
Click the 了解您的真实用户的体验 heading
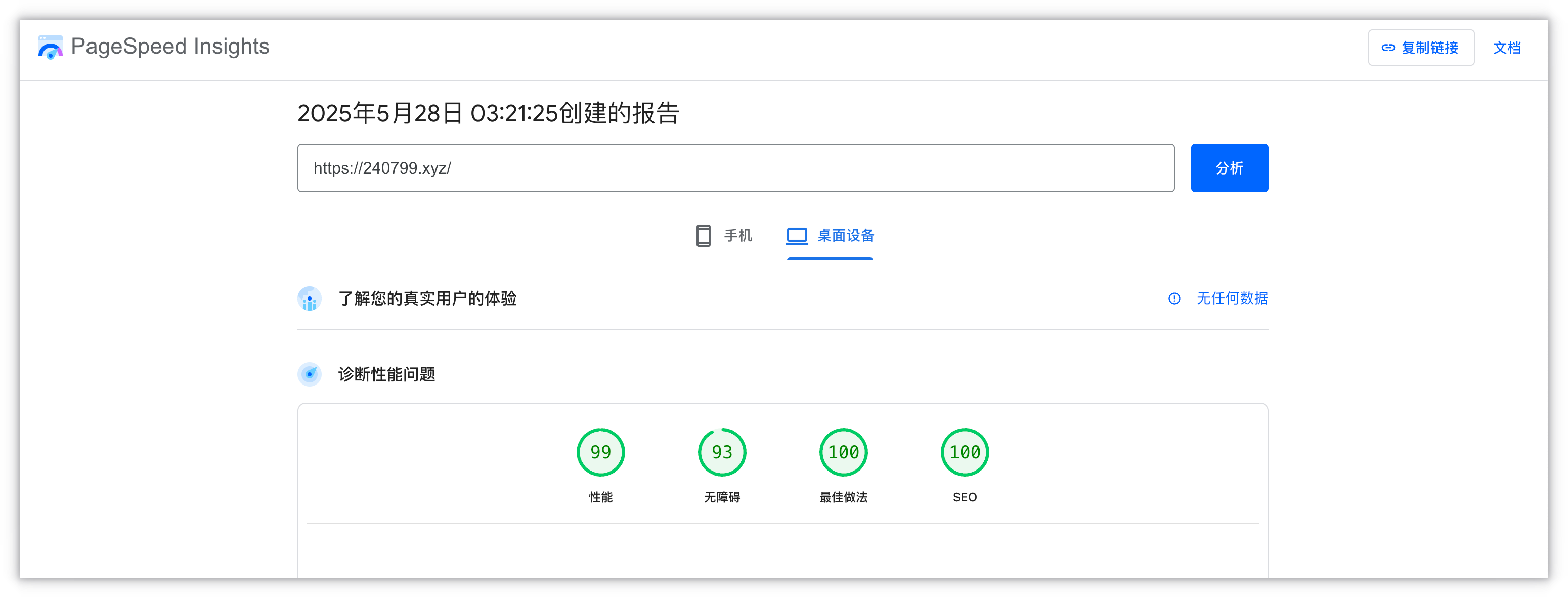tap(427, 298)
